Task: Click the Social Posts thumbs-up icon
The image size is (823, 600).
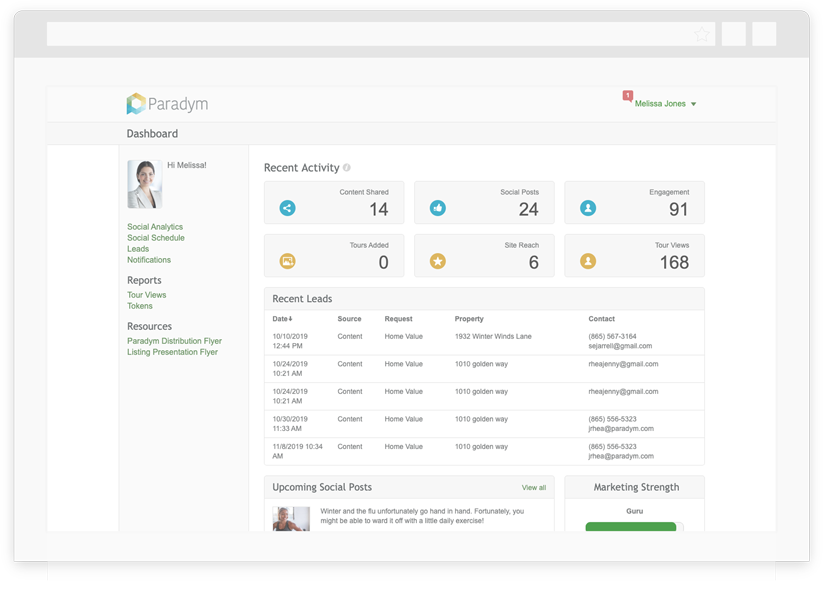Action: [x=438, y=208]
